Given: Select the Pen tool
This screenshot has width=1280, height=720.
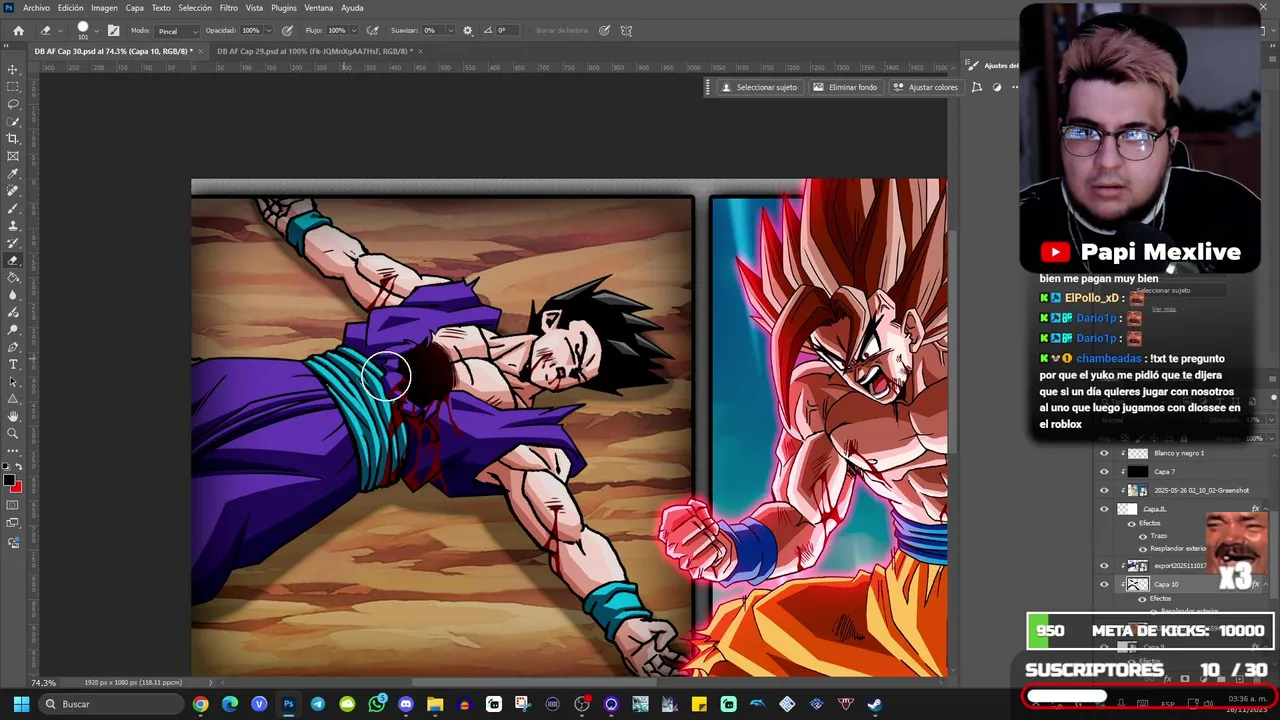Looking at the screenshot, I should click(x=13, y=347).
